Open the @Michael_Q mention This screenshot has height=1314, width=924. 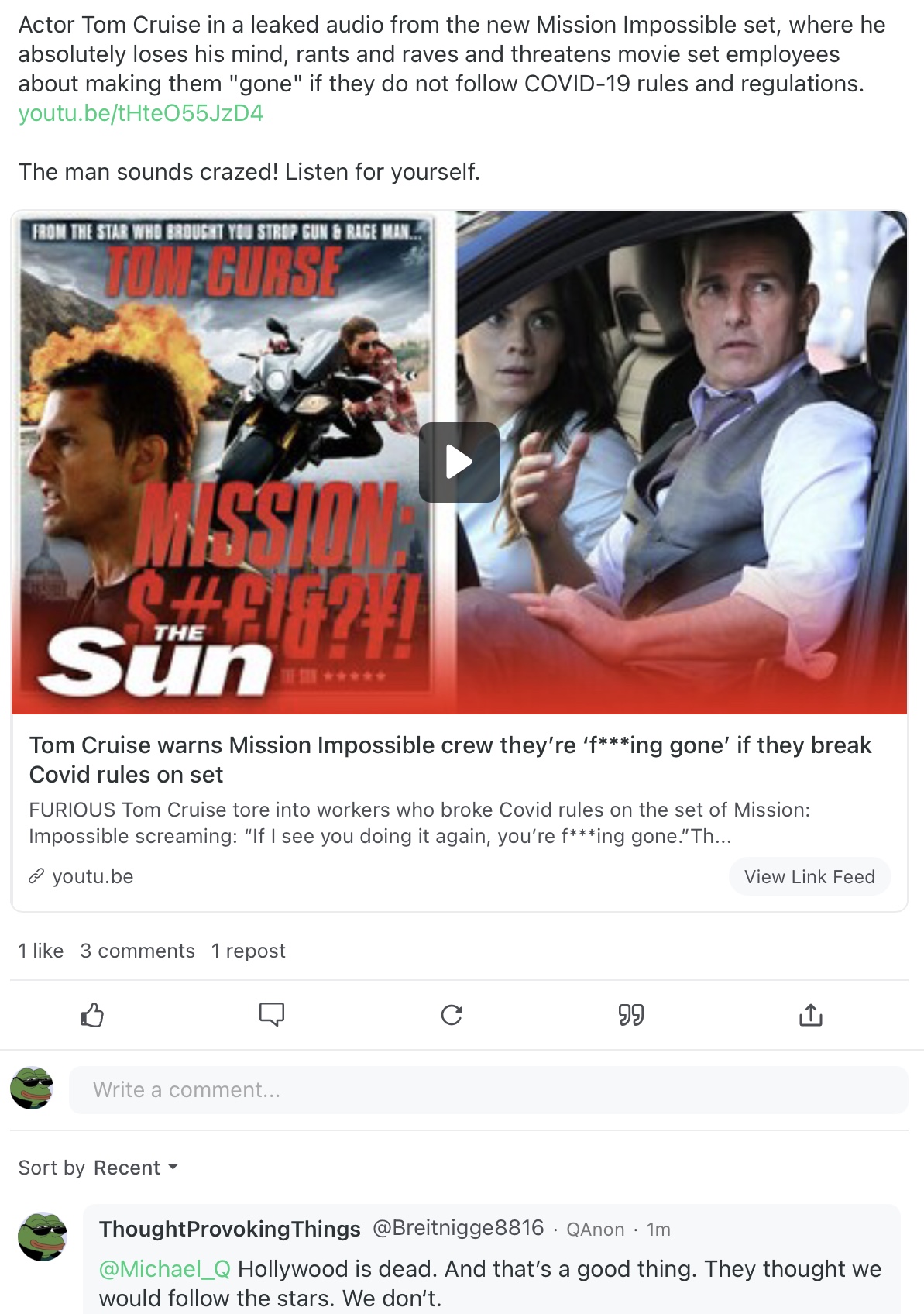click(165, 1268)
